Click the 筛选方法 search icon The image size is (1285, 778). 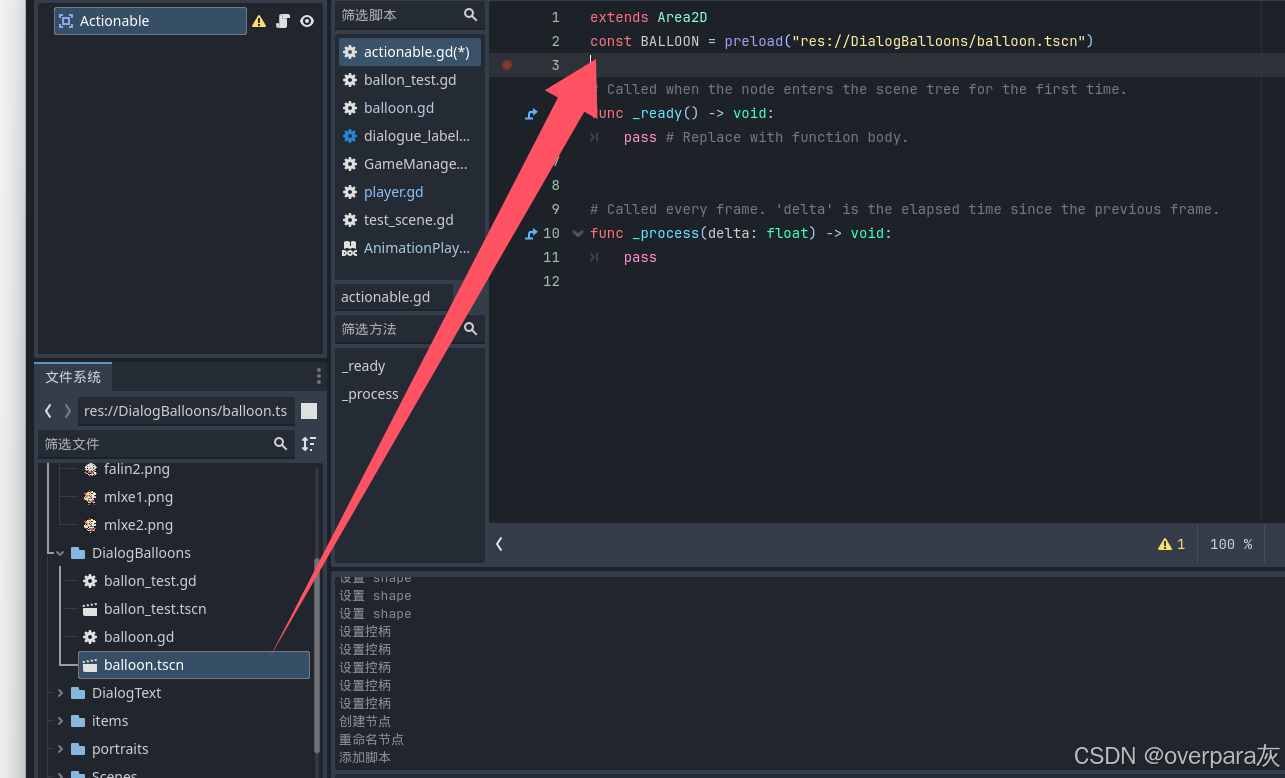pos(470,329)
